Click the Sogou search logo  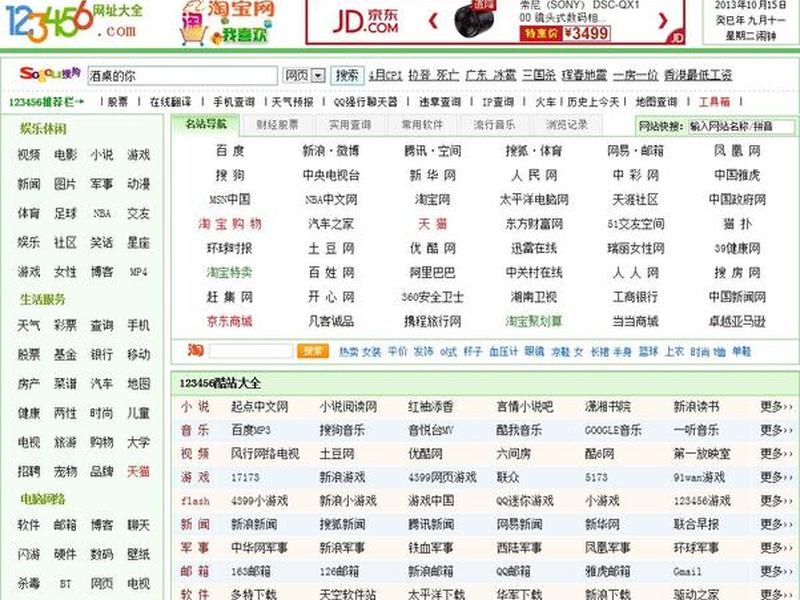50,74
